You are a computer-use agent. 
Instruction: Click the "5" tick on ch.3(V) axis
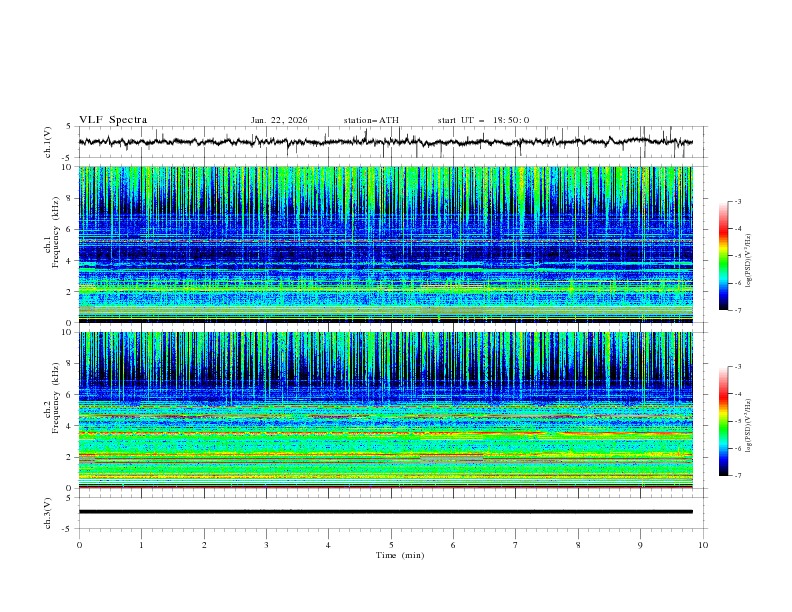[x=69, y=497]
